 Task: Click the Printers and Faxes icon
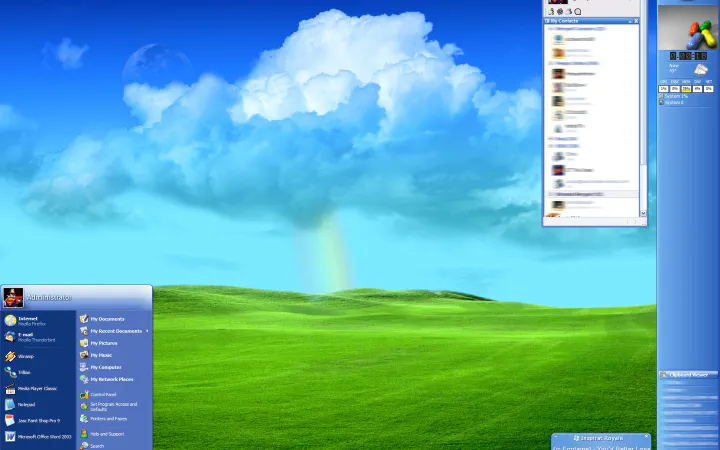[84, 418]
